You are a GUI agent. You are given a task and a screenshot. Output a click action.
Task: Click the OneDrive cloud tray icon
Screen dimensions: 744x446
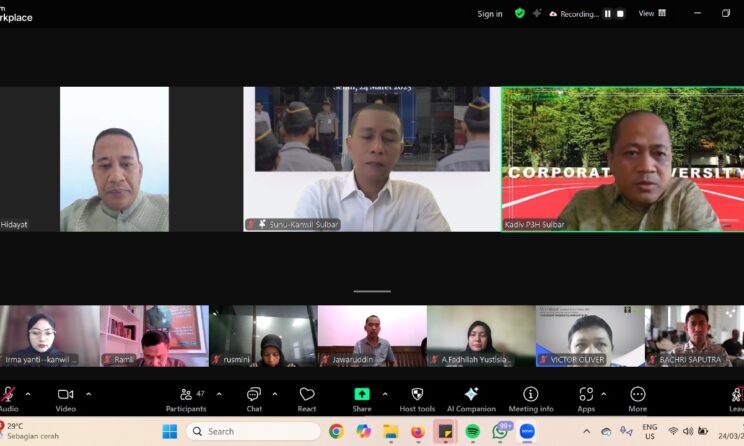(x=606, y=431)
